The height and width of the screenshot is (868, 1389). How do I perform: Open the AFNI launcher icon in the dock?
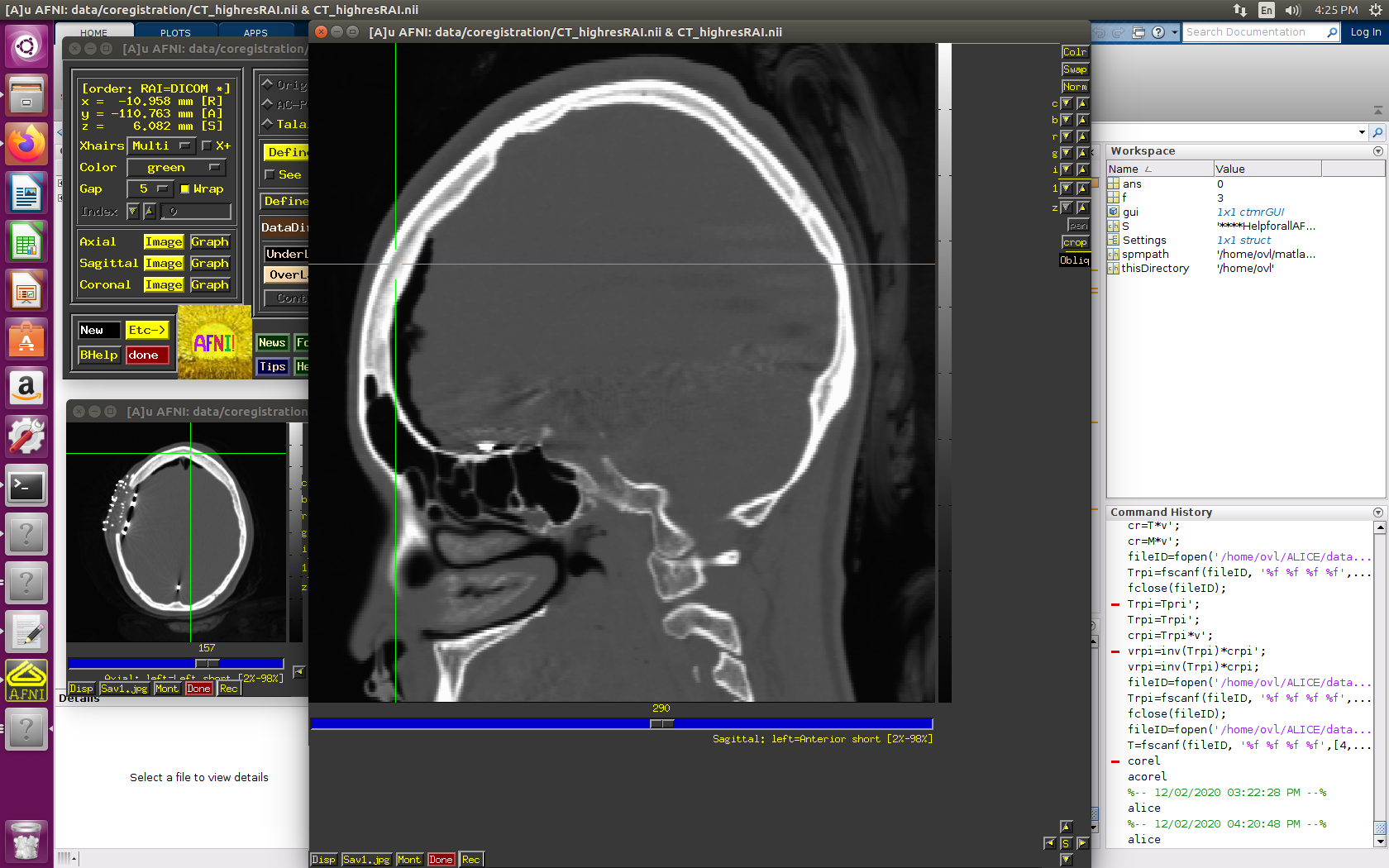(26, 680)
